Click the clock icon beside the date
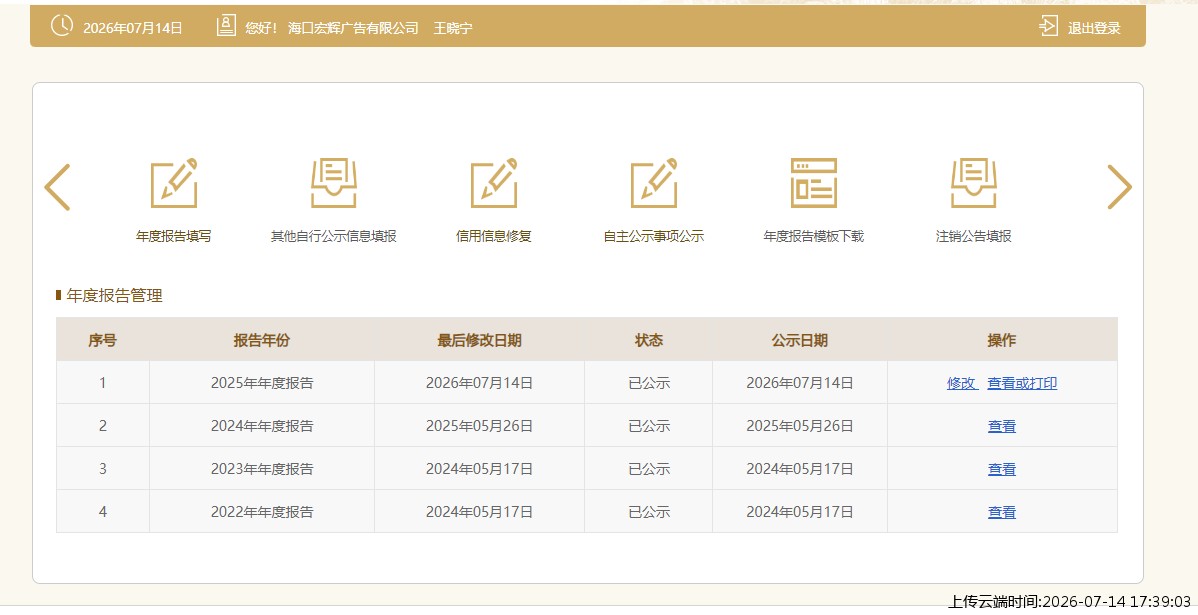Screen dimensions: 1198x615 62,26
